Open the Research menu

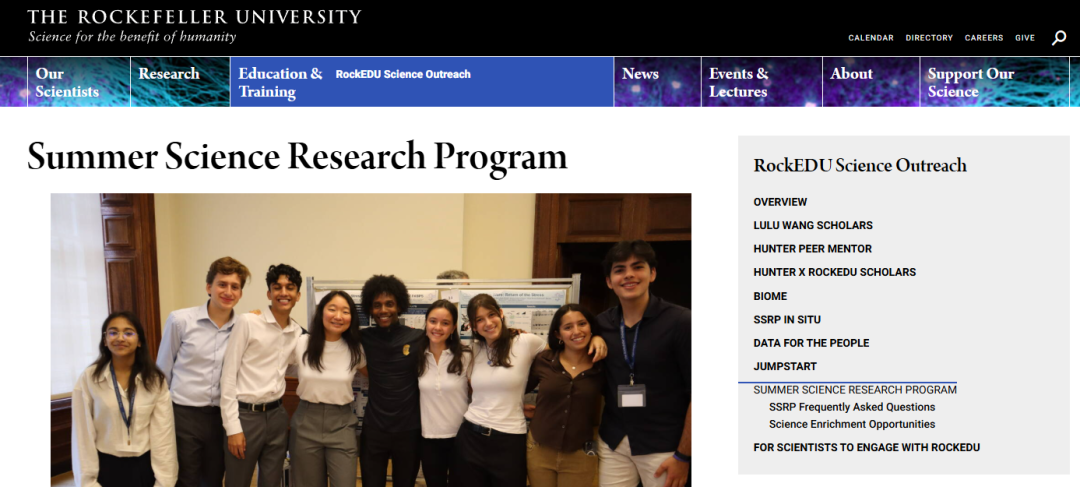click(180, 82)
